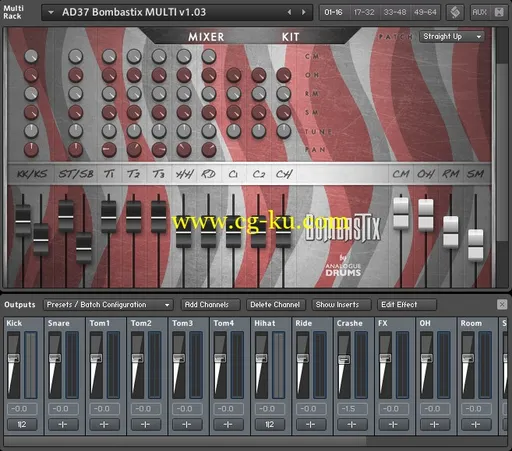Switch to instrument page 17-32
Viewport: 512px width, 451px height.
click(364, 12)
